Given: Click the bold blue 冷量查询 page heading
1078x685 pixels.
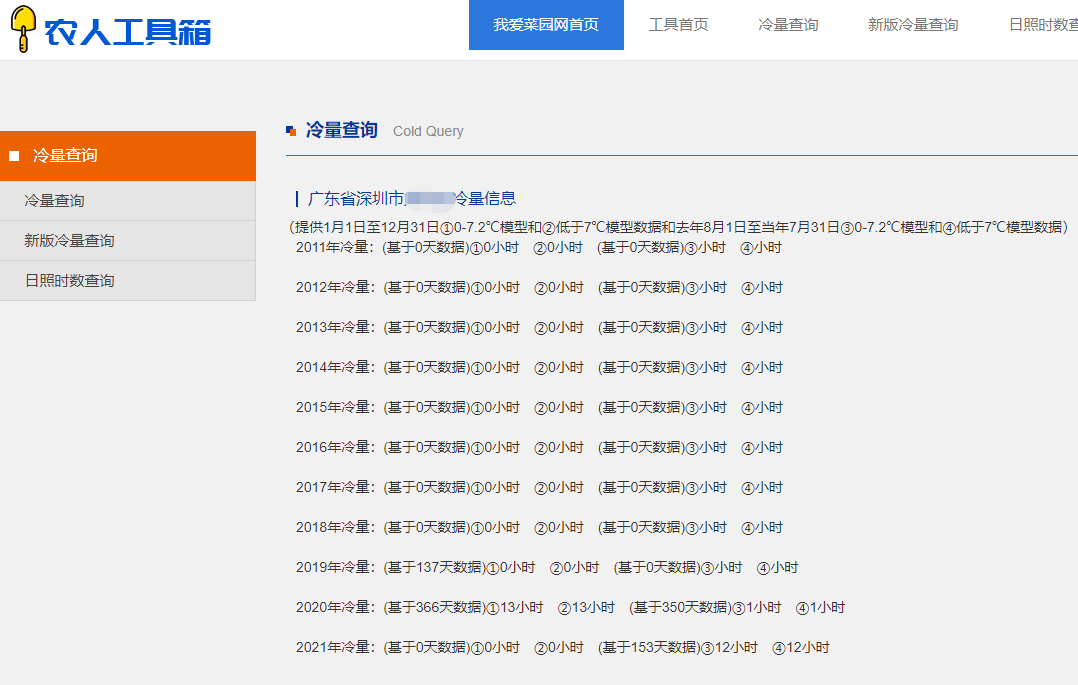Looking at the screenshot, I should pyautogui.click(x=341, y=130).
